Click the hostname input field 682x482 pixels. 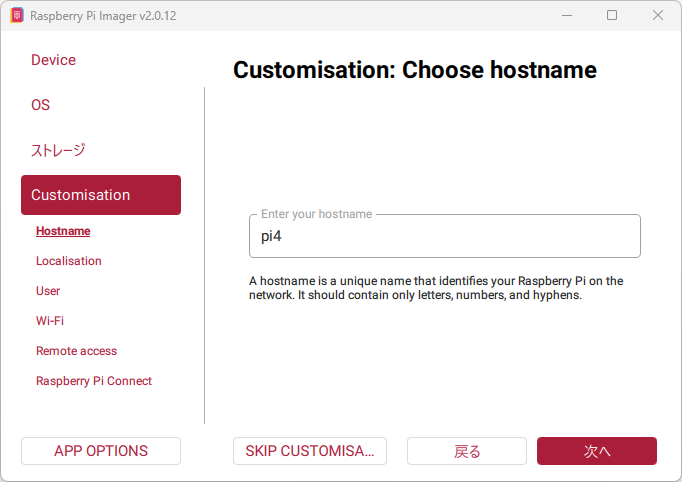[445, 236]
